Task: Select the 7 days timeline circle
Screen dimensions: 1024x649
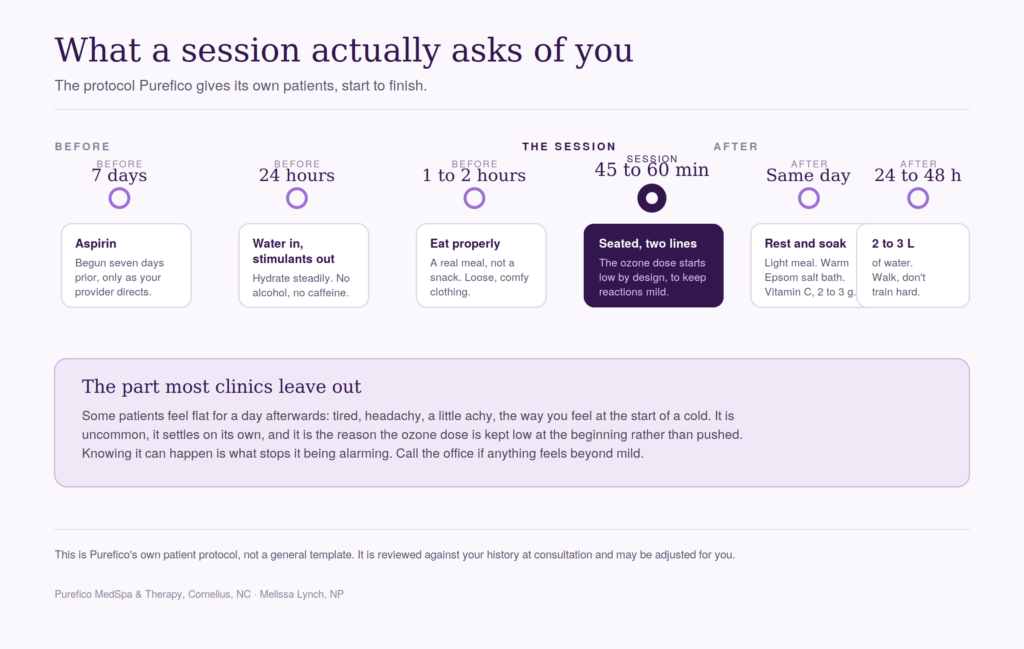Action: 119,198
